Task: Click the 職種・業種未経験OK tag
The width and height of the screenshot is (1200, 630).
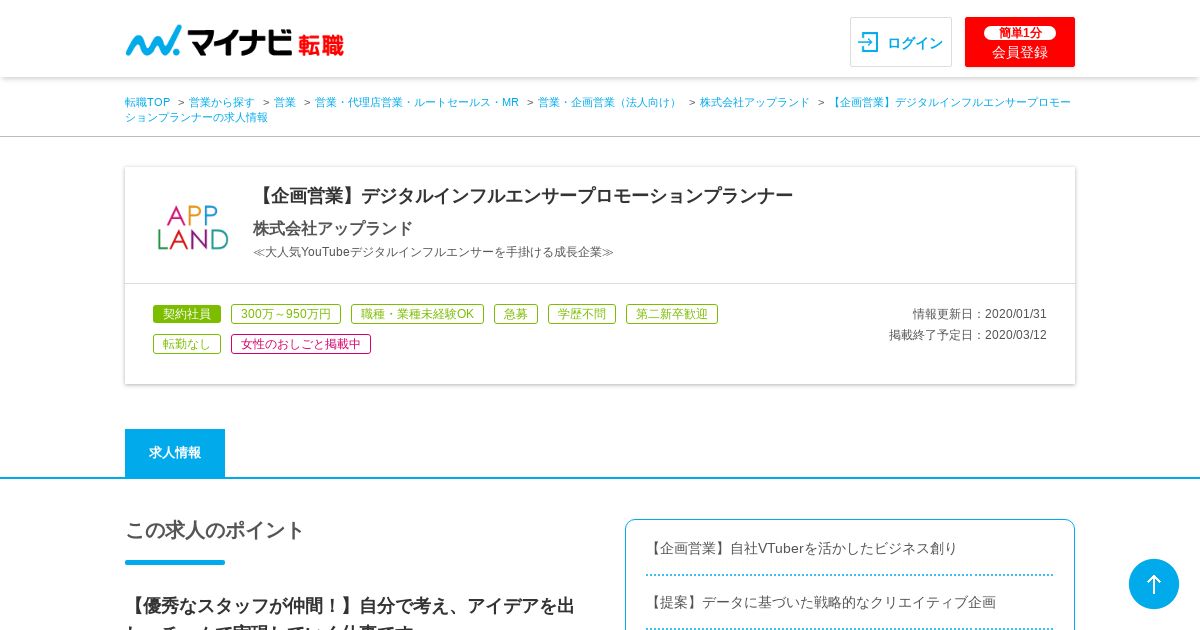Action: coord(417,314)
